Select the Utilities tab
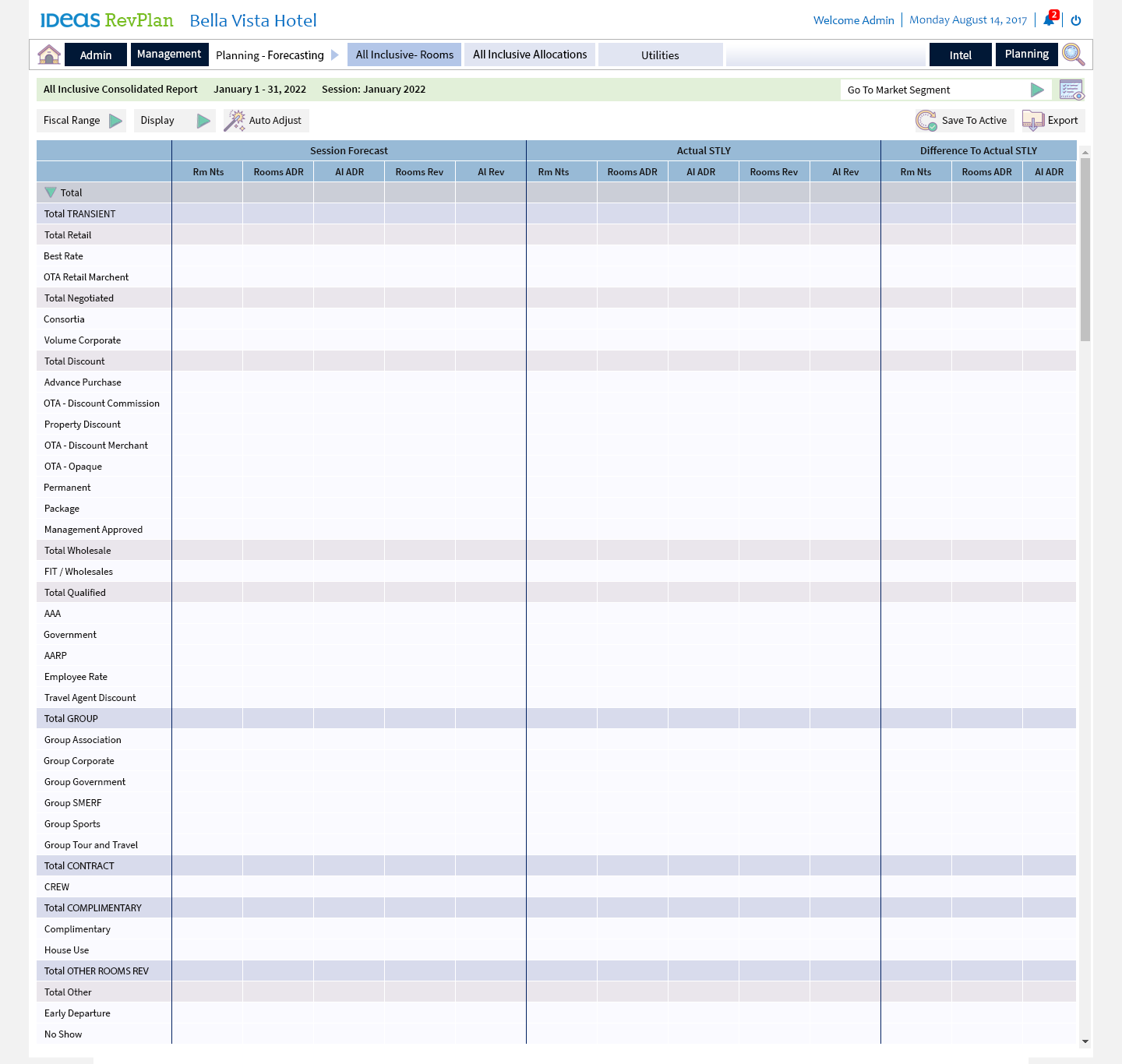 click(660, 55)
